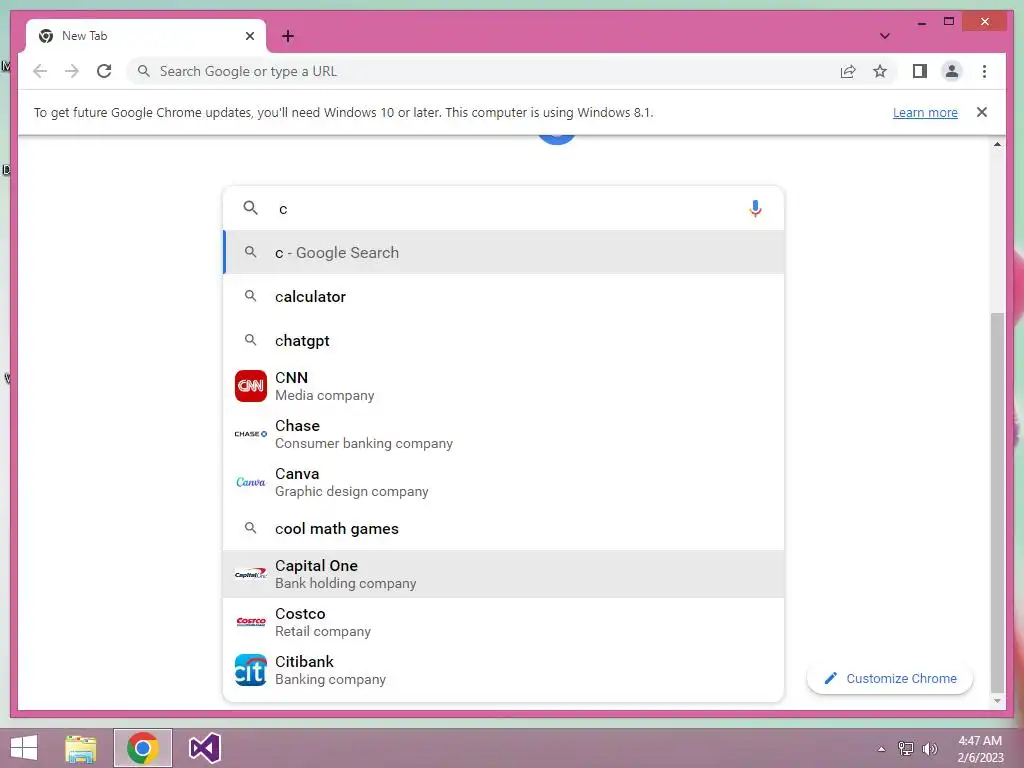
Task: Select the Citibank Banking company suggestion
Action: 503,670
